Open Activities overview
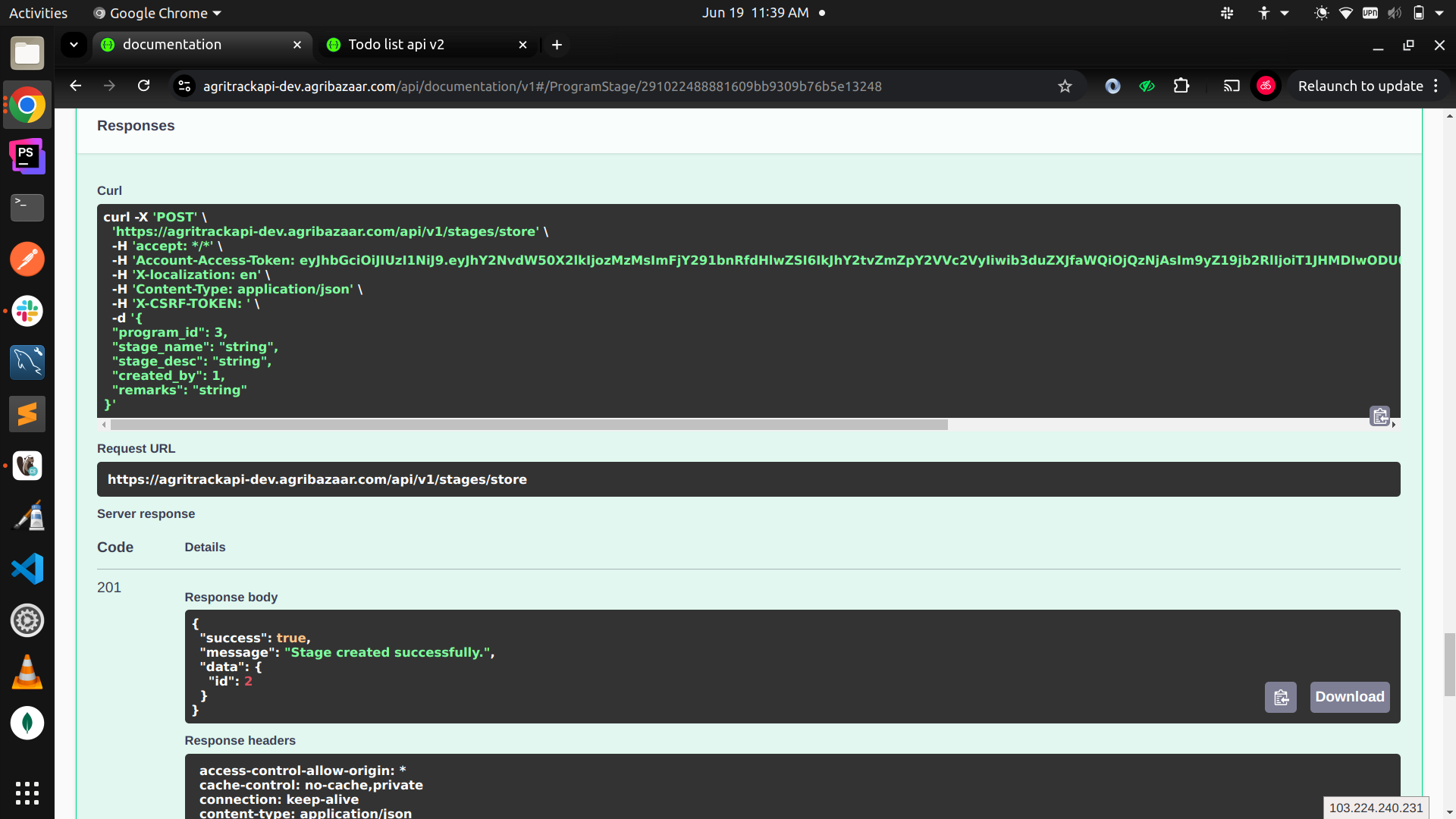The width and height of the screenshot is (1456, 819). [38, 13]
